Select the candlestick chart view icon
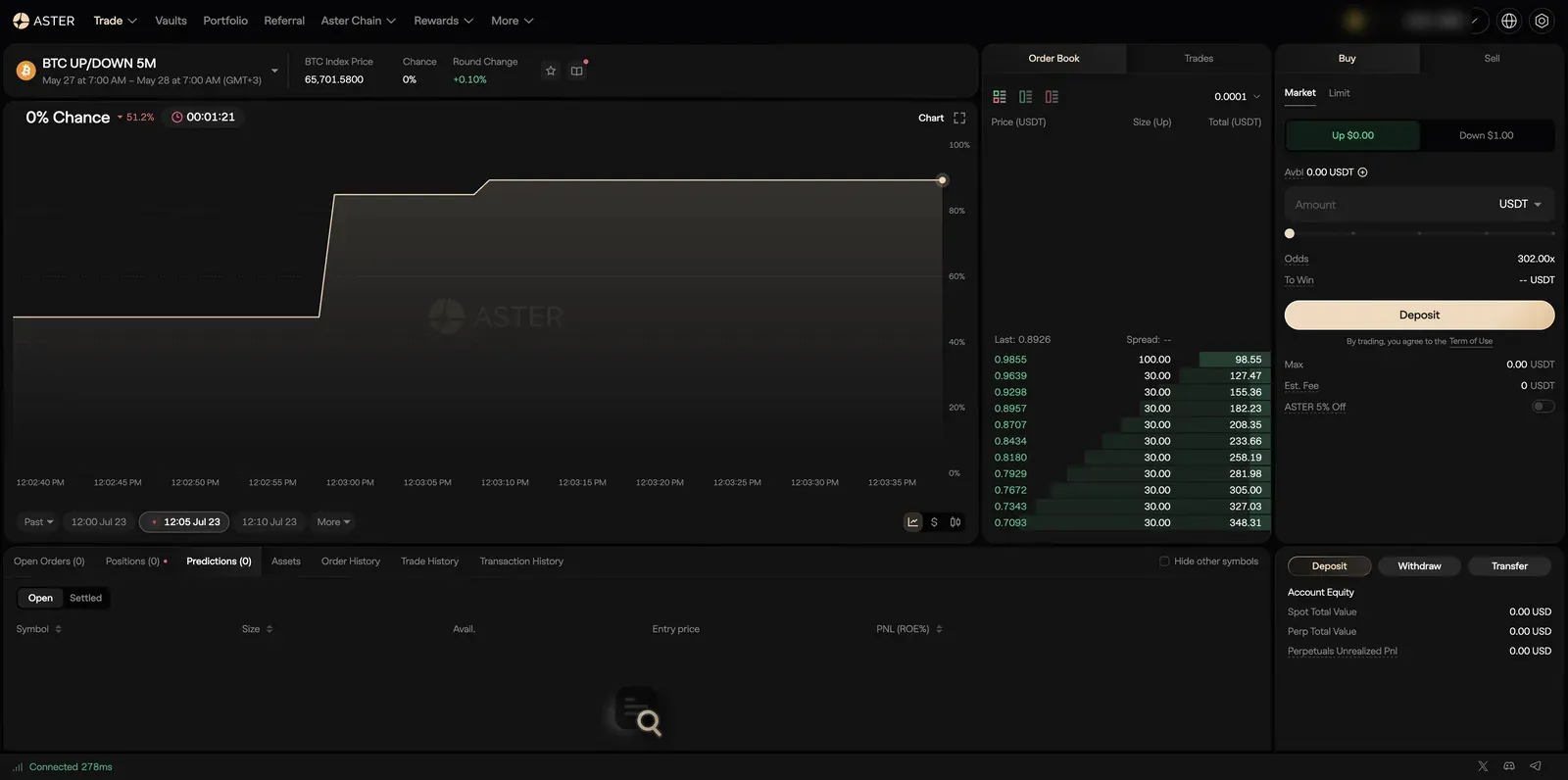Viewport: 1568px width, 780px height. pos(955,522)
